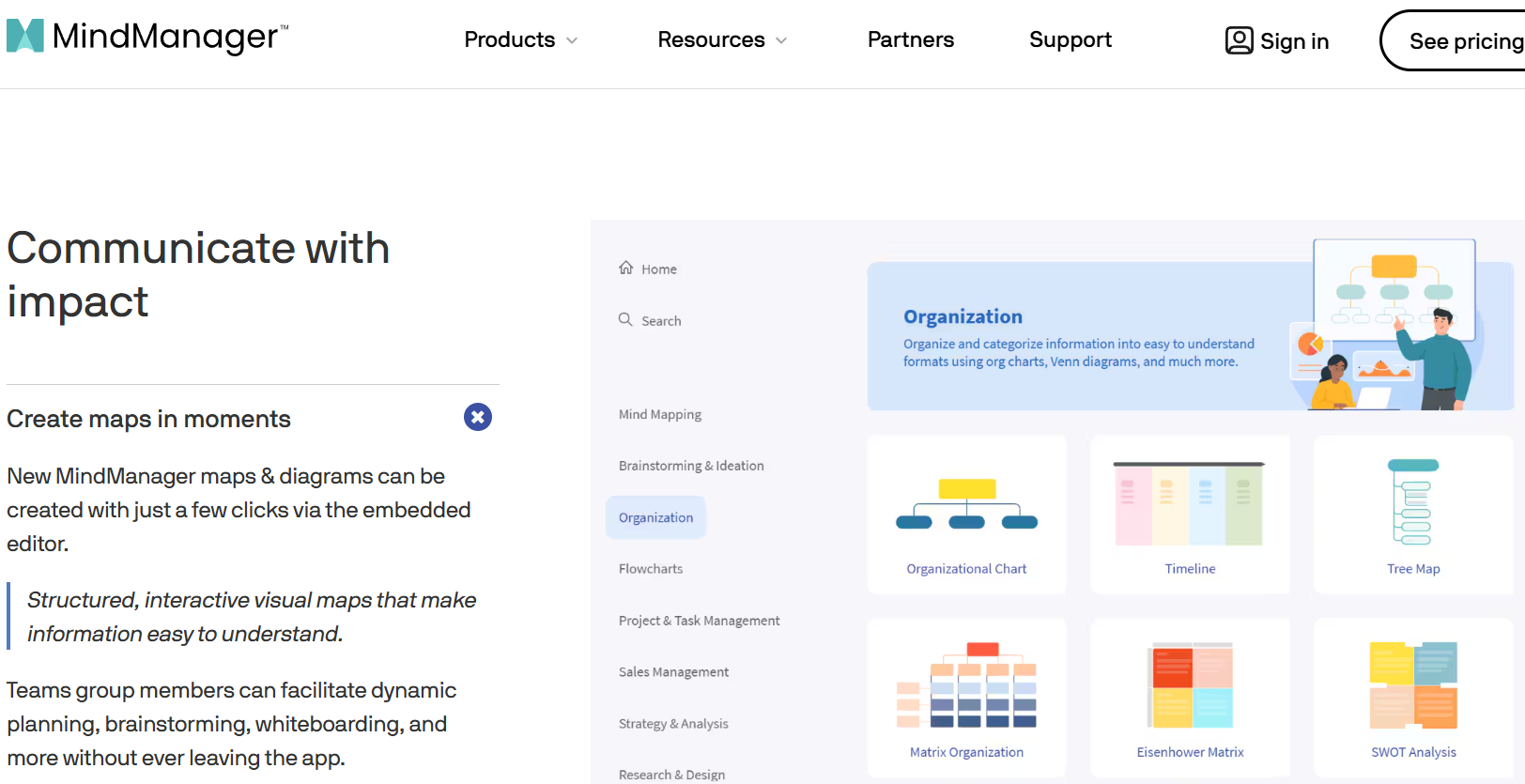Select the Matrix Organization template icon
This screenshot has height=784, width=1525.
coord(967,685)
